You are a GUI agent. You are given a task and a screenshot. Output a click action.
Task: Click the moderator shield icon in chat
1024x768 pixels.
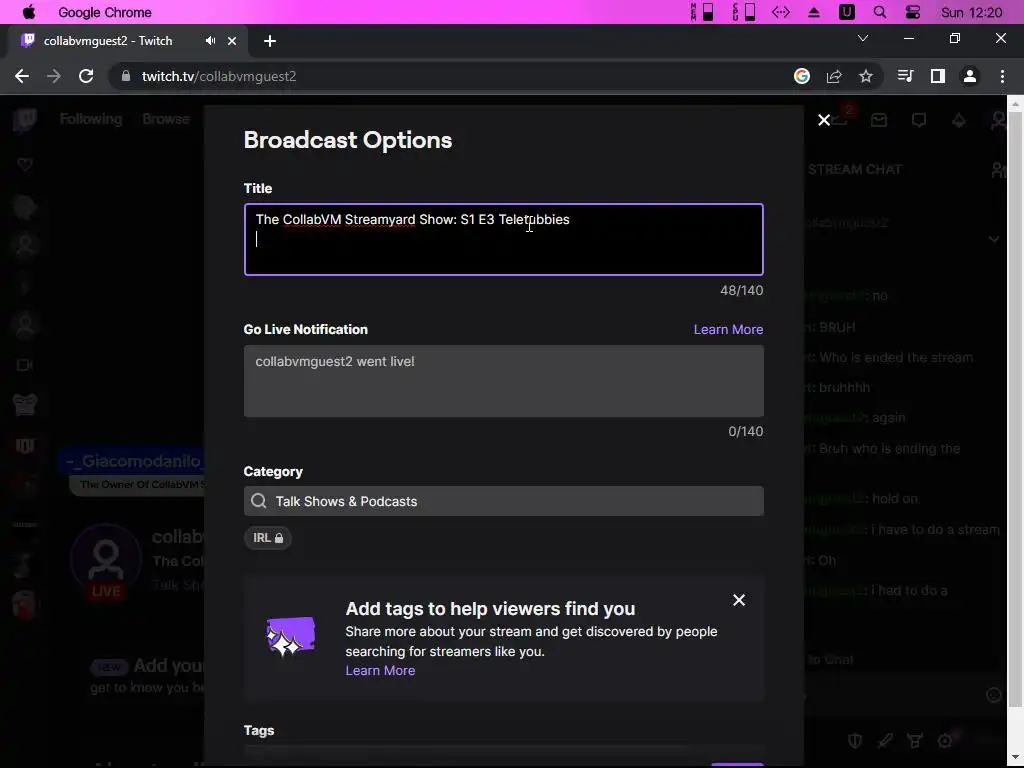coord(854,741)
